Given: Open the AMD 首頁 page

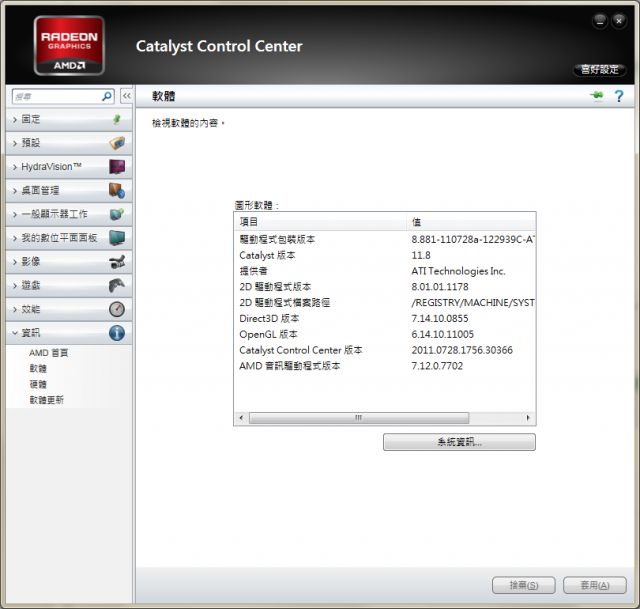Looking at the screenshot, I should coord(49,353).
